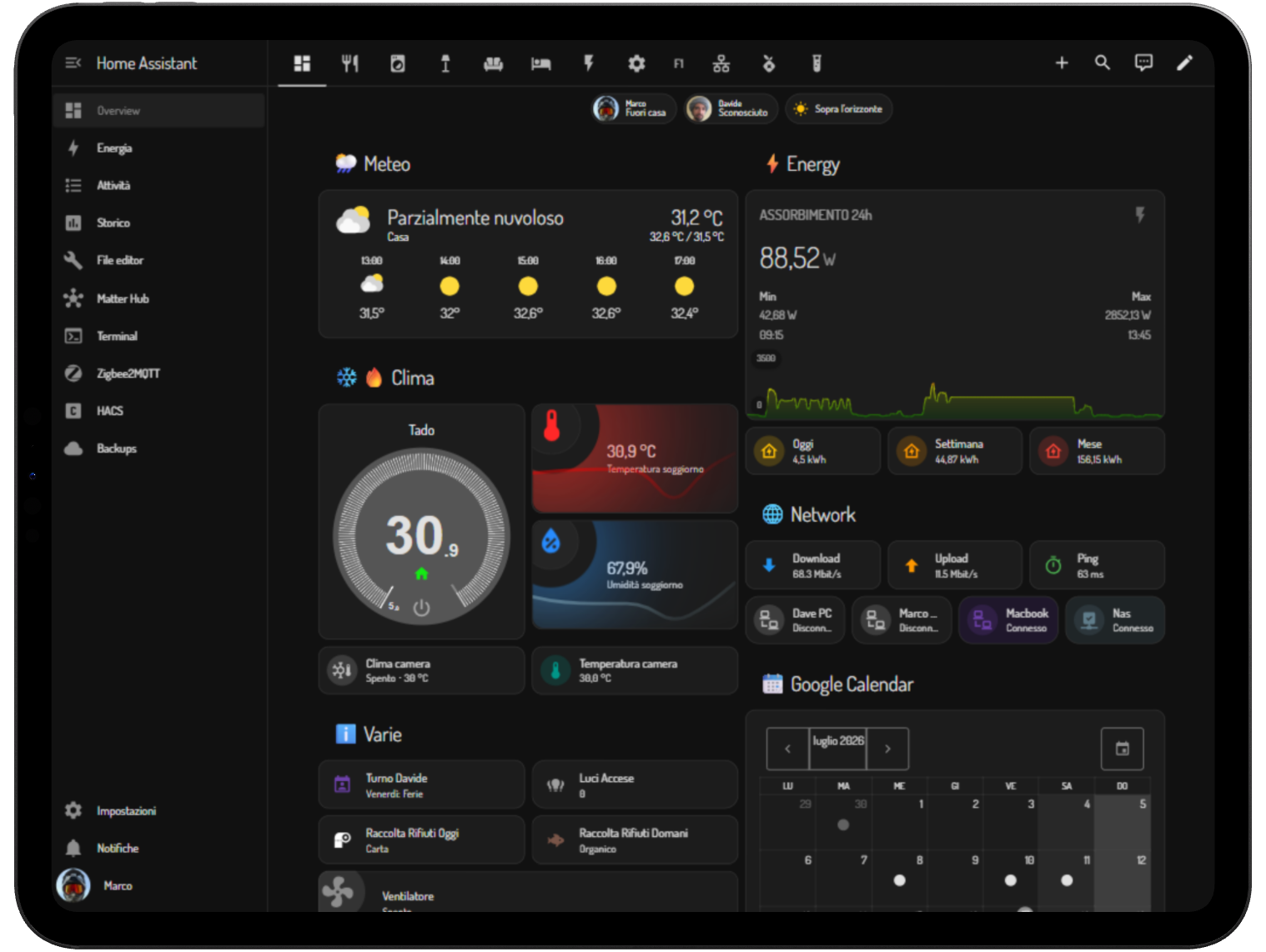Click the Sopra l'orizzonte sun chip
Screen dimensions: 1266x952
(838, 108)
